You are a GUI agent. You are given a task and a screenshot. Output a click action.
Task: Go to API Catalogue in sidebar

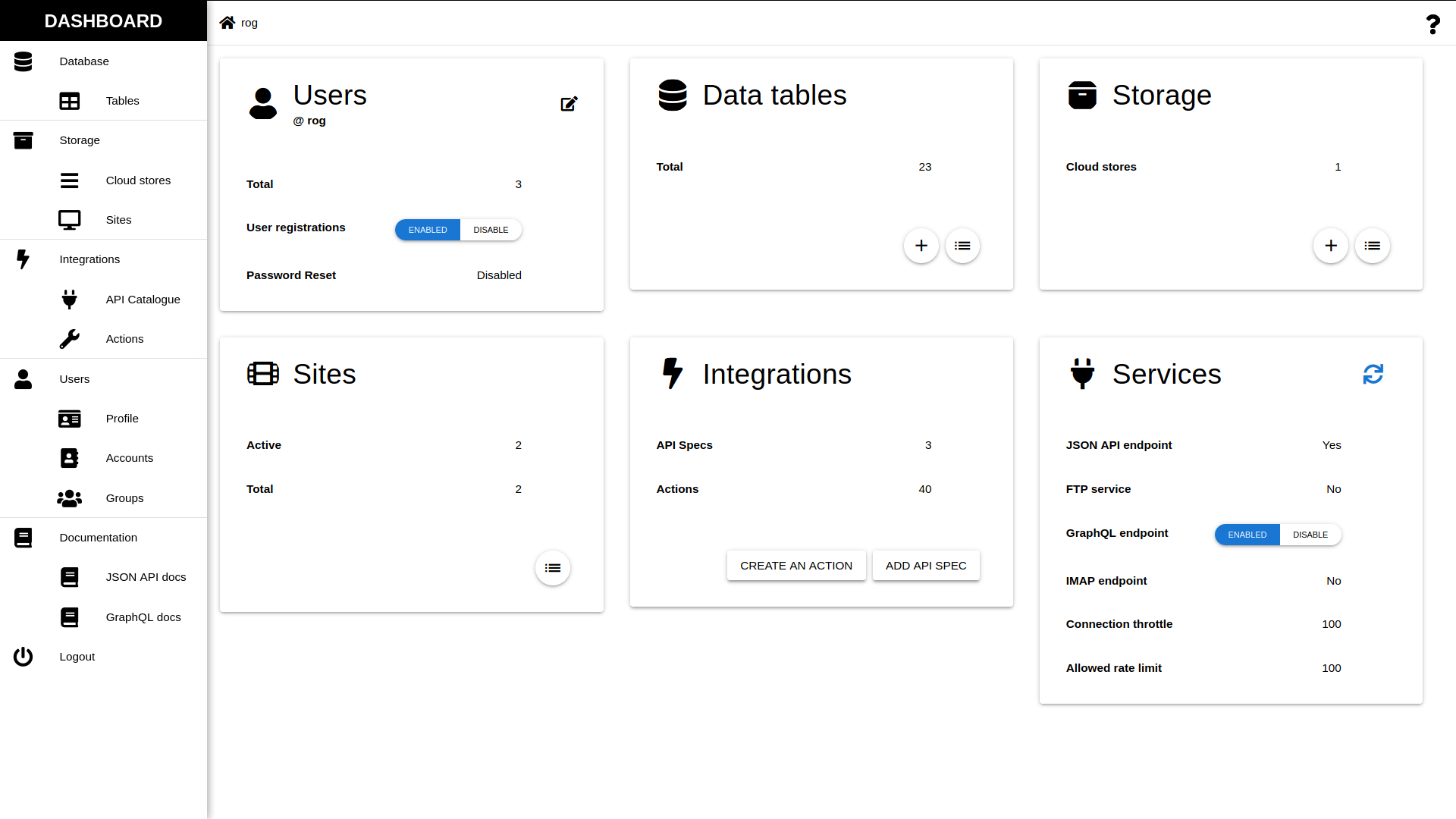pyautogui.click(x=143, y=300)
